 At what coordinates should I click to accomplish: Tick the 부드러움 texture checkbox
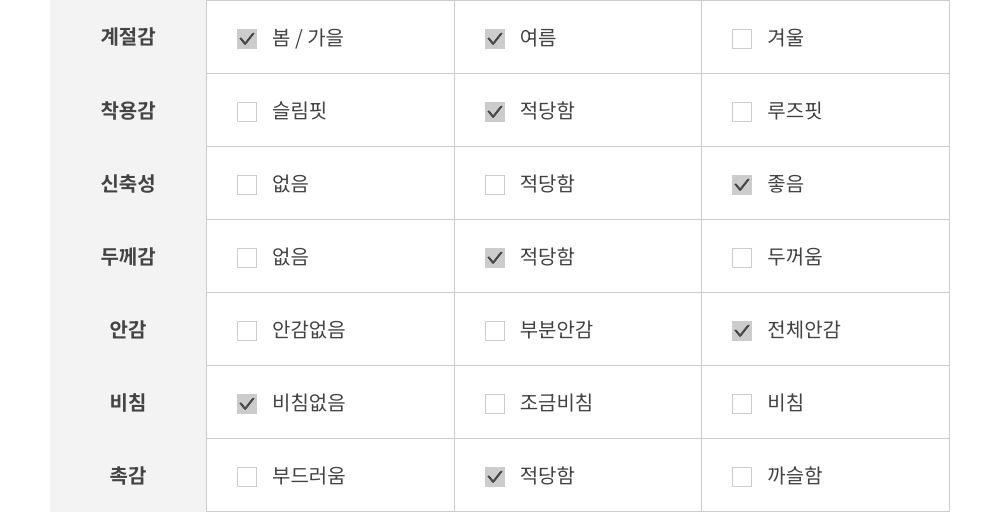[x=247, y=477]
